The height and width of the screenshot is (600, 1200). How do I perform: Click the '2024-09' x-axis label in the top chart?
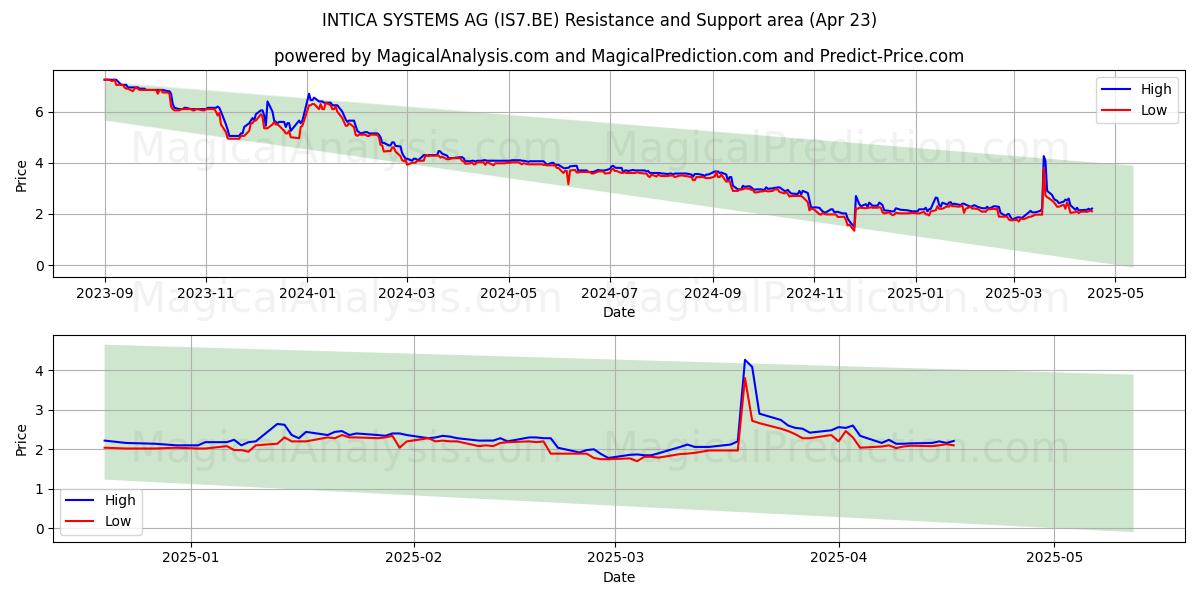point(712,293)
